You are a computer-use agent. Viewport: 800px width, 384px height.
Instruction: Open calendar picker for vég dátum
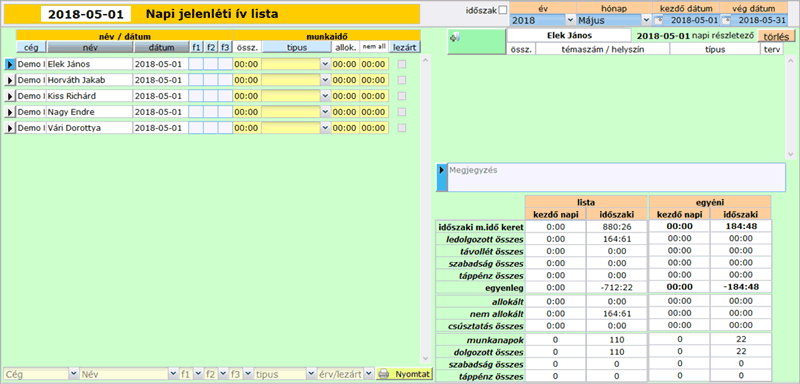(x=726, y=20)
